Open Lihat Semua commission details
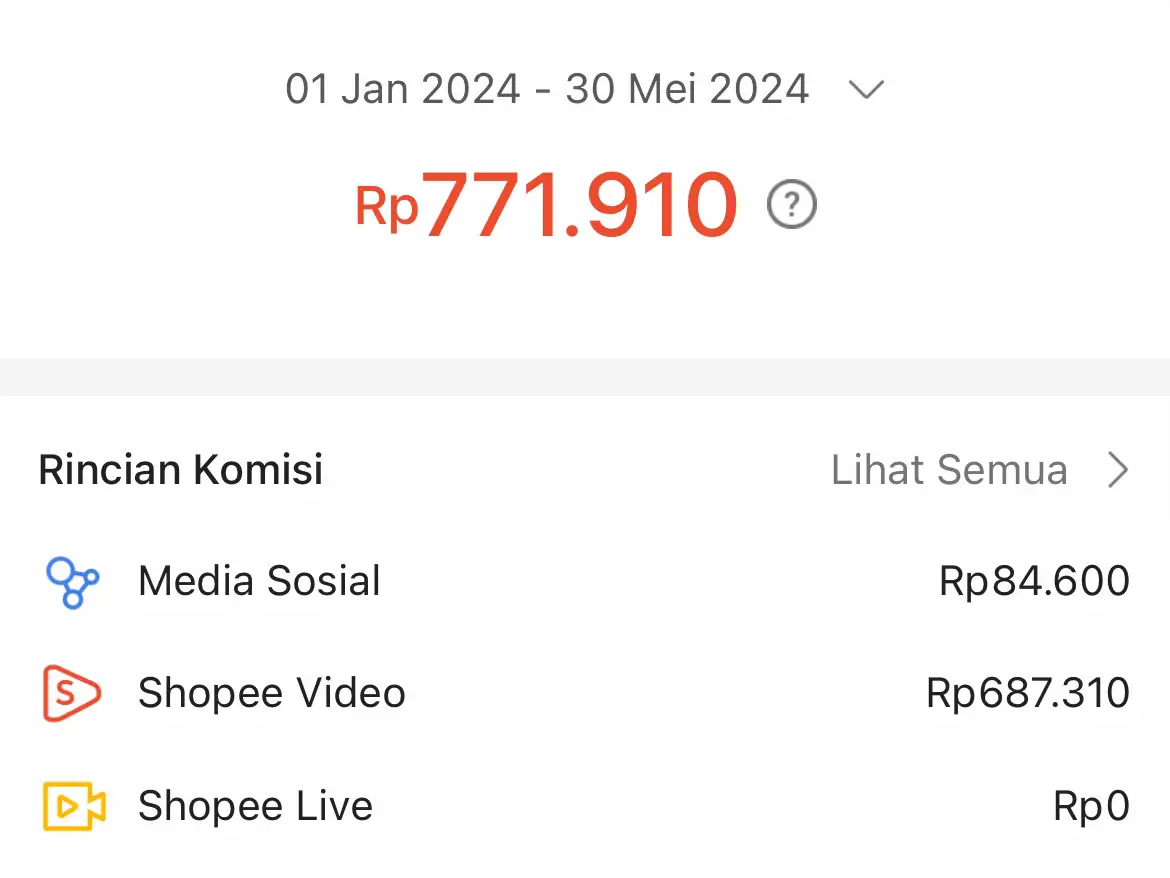Image resolution: width=1170 pixels, height=878 pixels. point(949,470)
